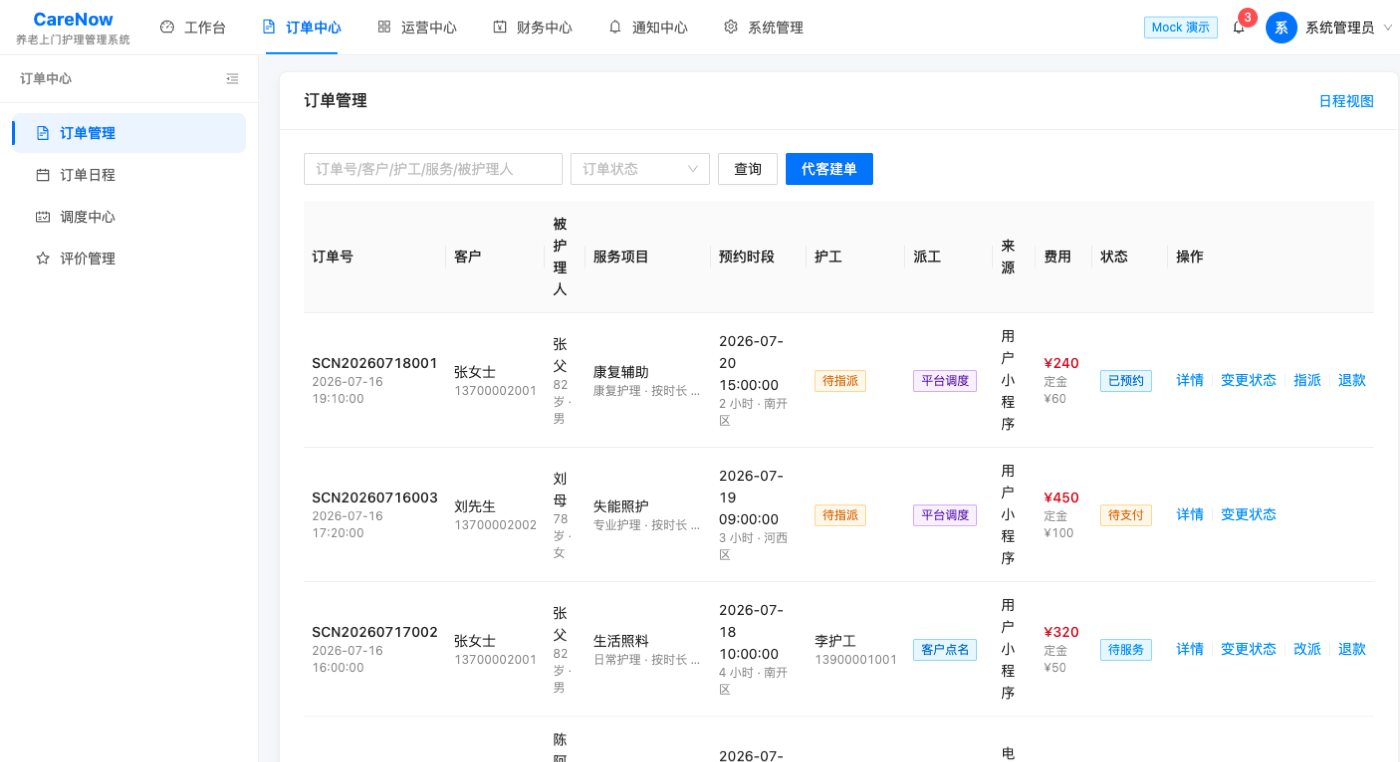
Task: Click 改派 for order SCN20260717002
Action: [1307, 649]
